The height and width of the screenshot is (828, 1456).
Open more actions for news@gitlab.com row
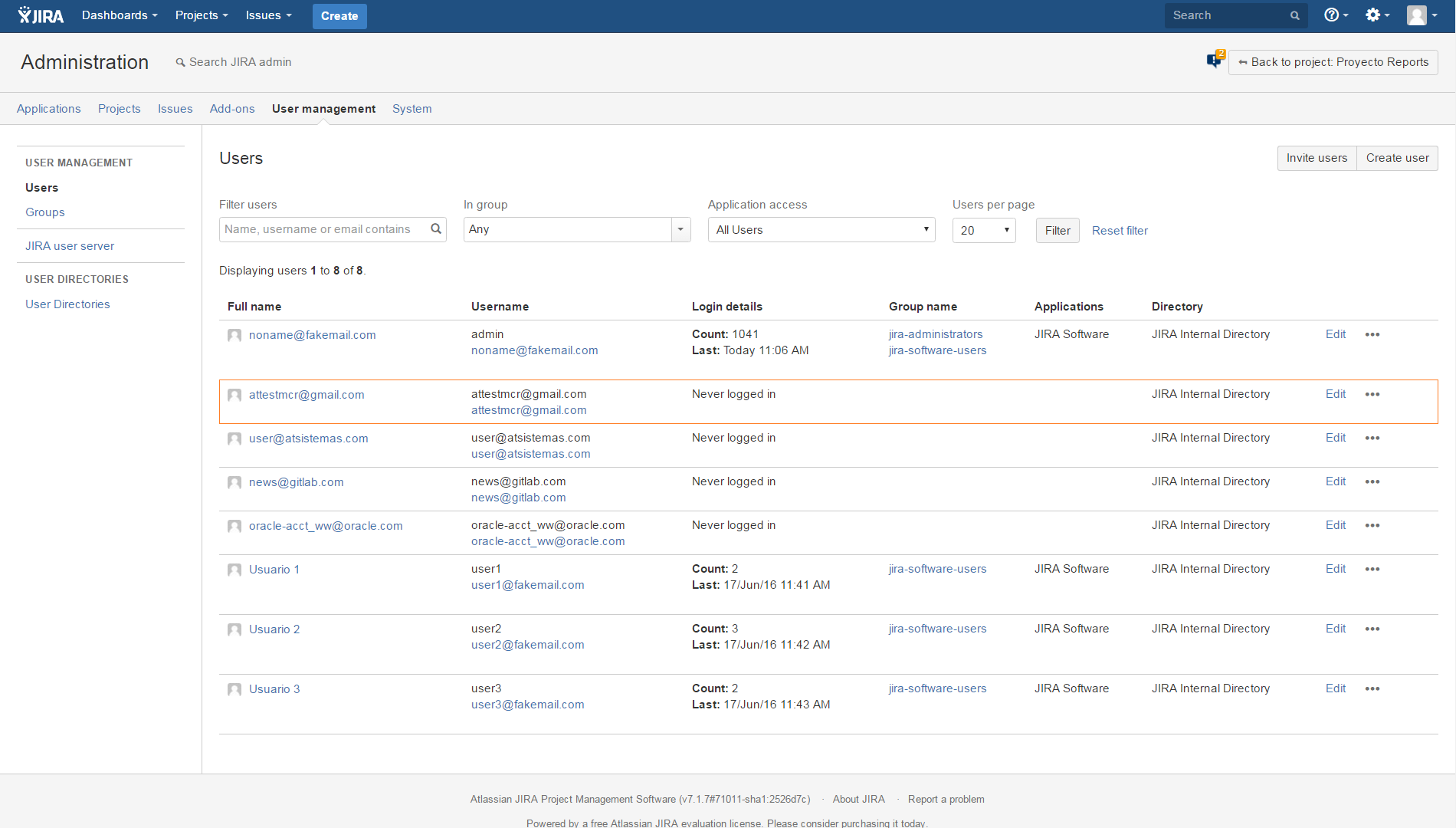point(1372,481)
